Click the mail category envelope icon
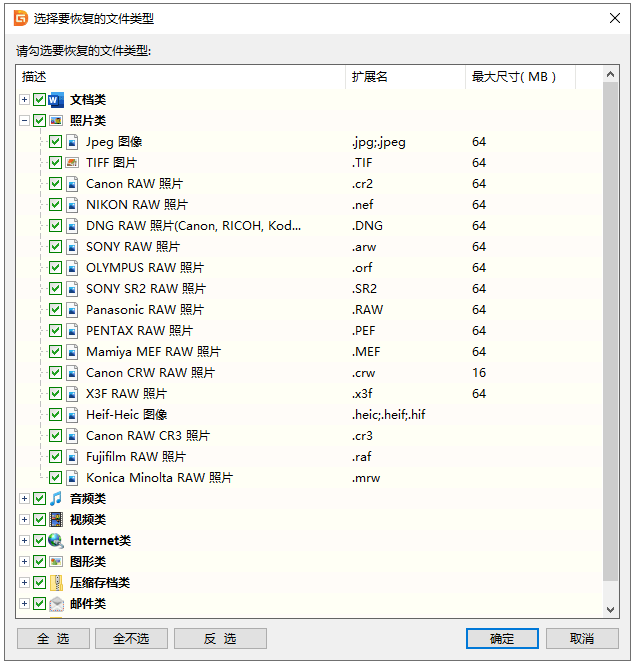636x664 pixels. [x=56, y=604]
